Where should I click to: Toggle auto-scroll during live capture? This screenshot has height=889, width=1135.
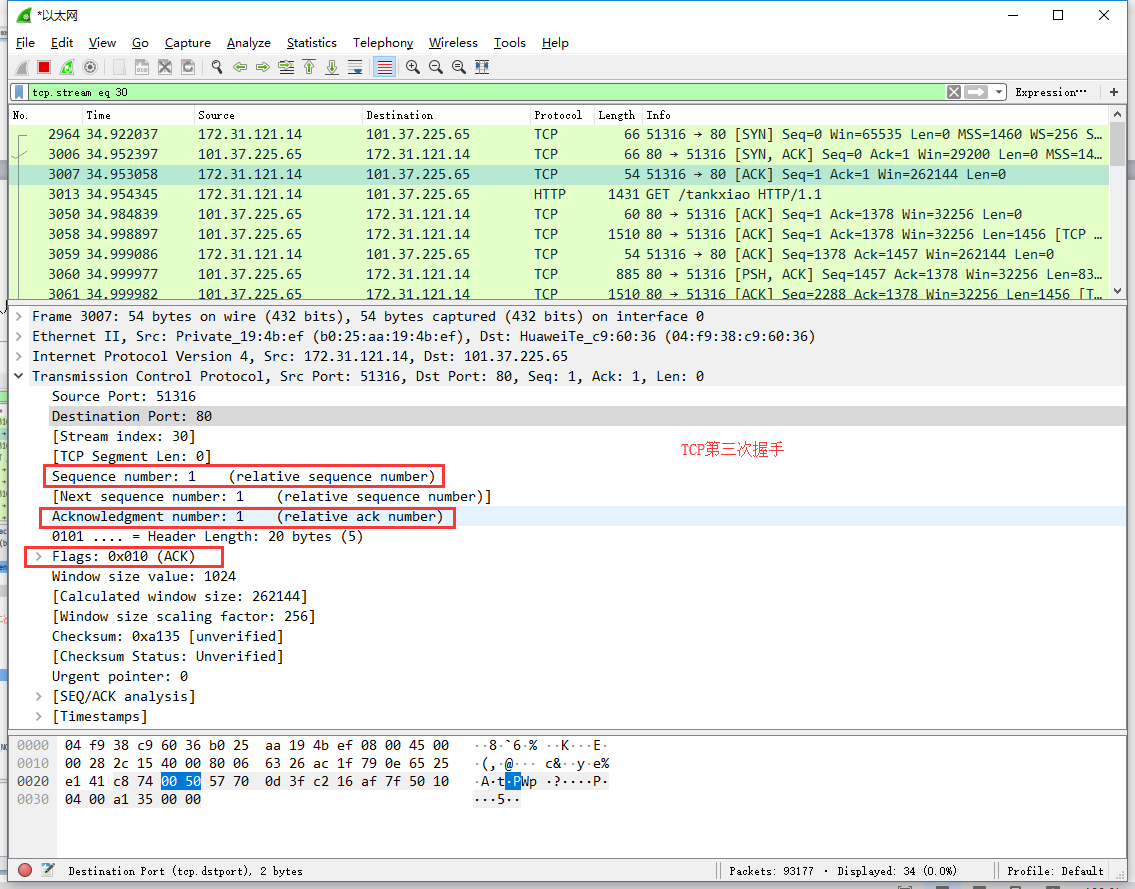(x=355, y=67)
